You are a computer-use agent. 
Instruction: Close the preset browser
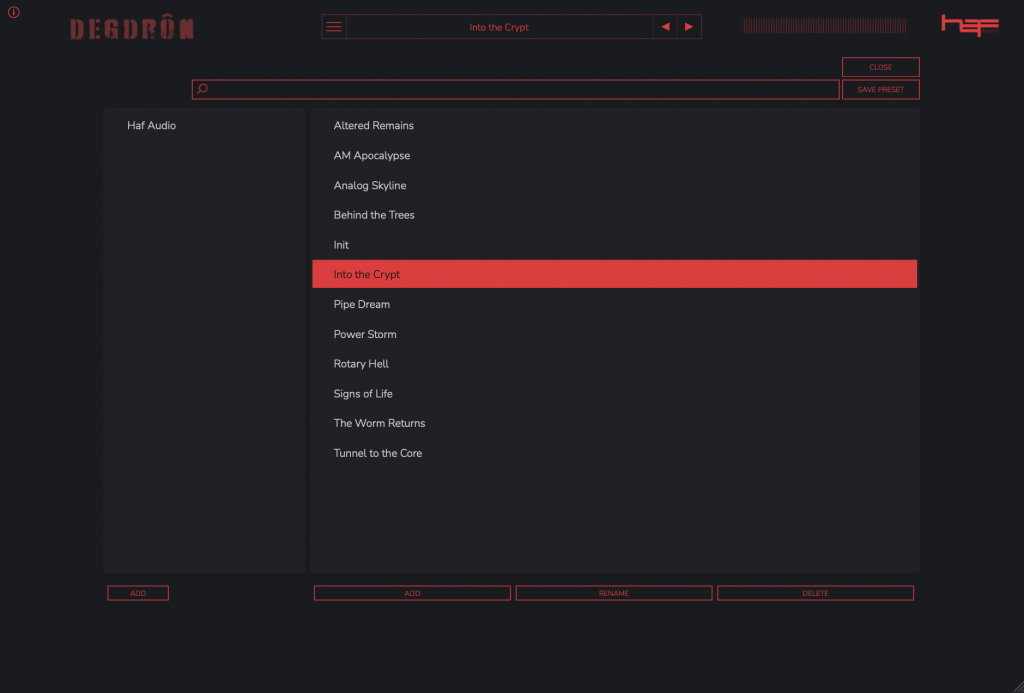[x=880, y=67]
